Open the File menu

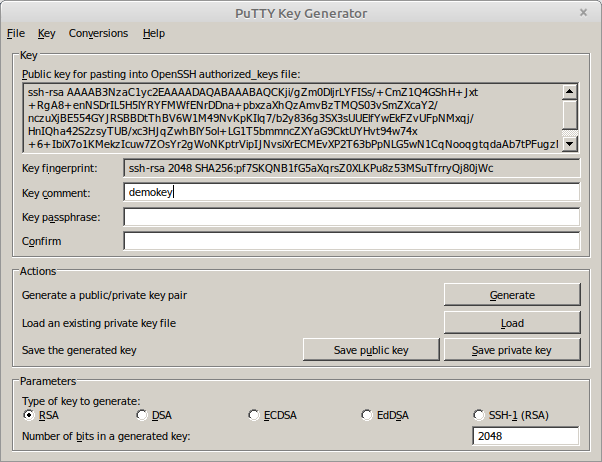(x=16, y=33)
